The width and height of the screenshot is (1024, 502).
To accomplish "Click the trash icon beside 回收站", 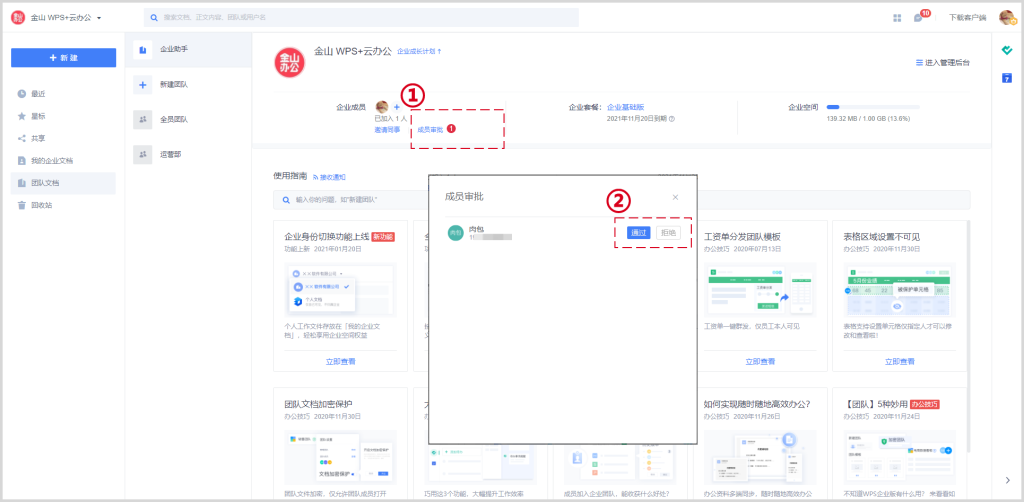I will (x=22, y=205).
